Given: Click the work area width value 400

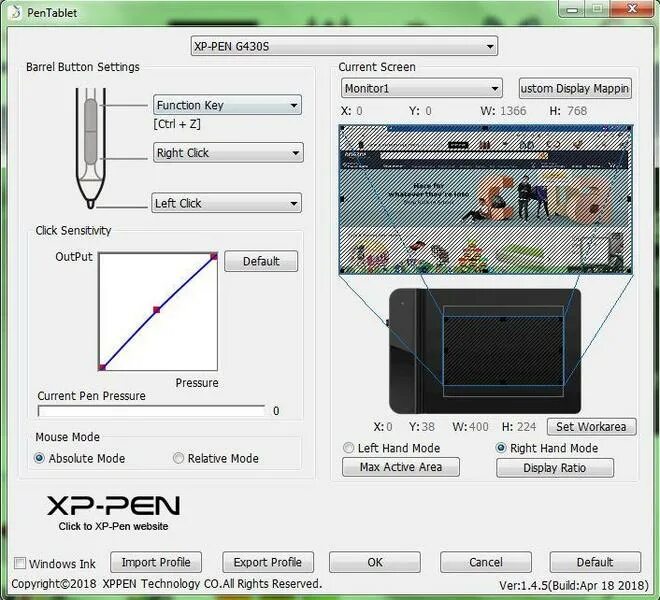Looking at the screenshot, I should point(479,427).
